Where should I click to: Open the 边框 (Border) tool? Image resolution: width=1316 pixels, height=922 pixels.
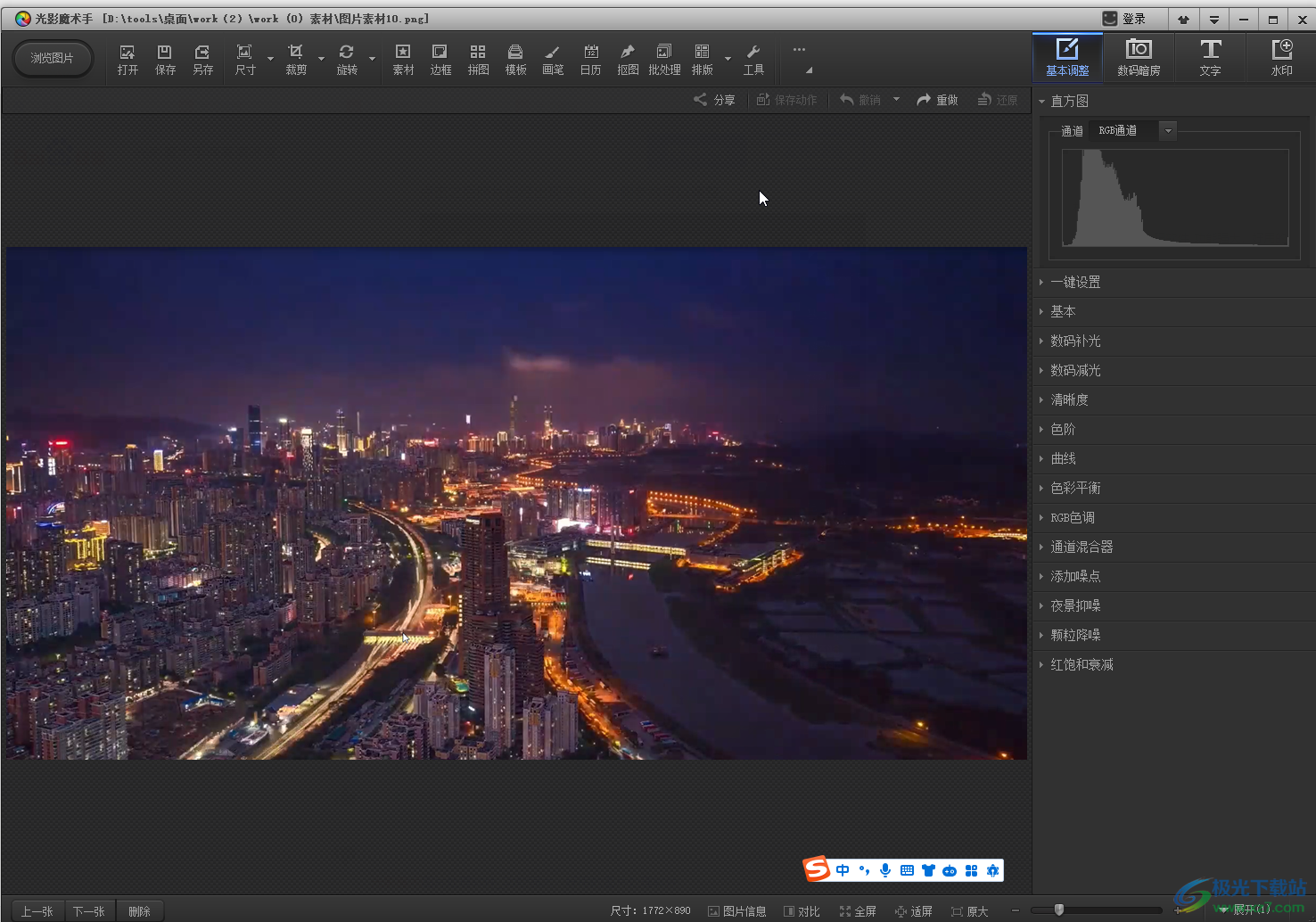click(440, 59)
